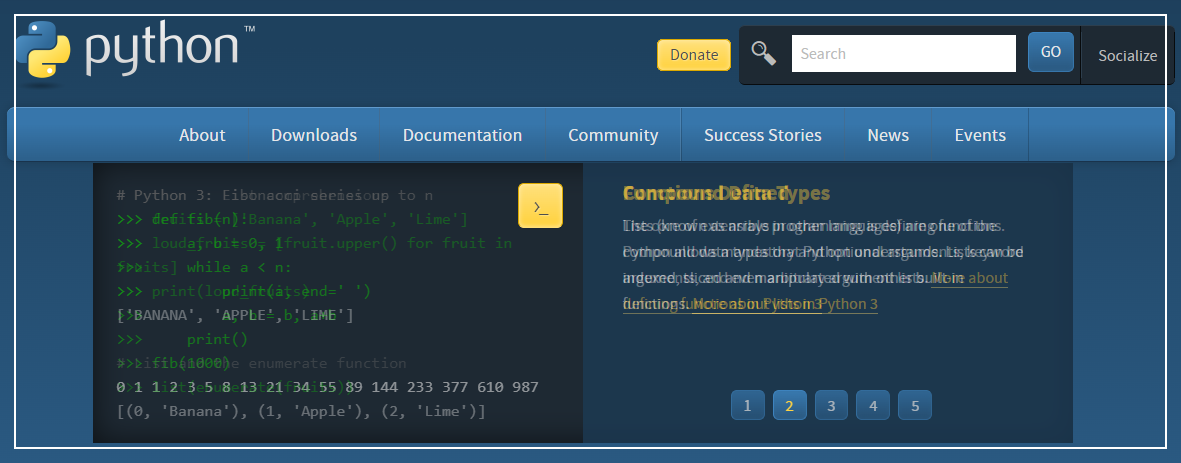1181x463 pixels.
Task: Click the 'More about' link after 'with other built-in'
Action: click(x=969, y=279)
